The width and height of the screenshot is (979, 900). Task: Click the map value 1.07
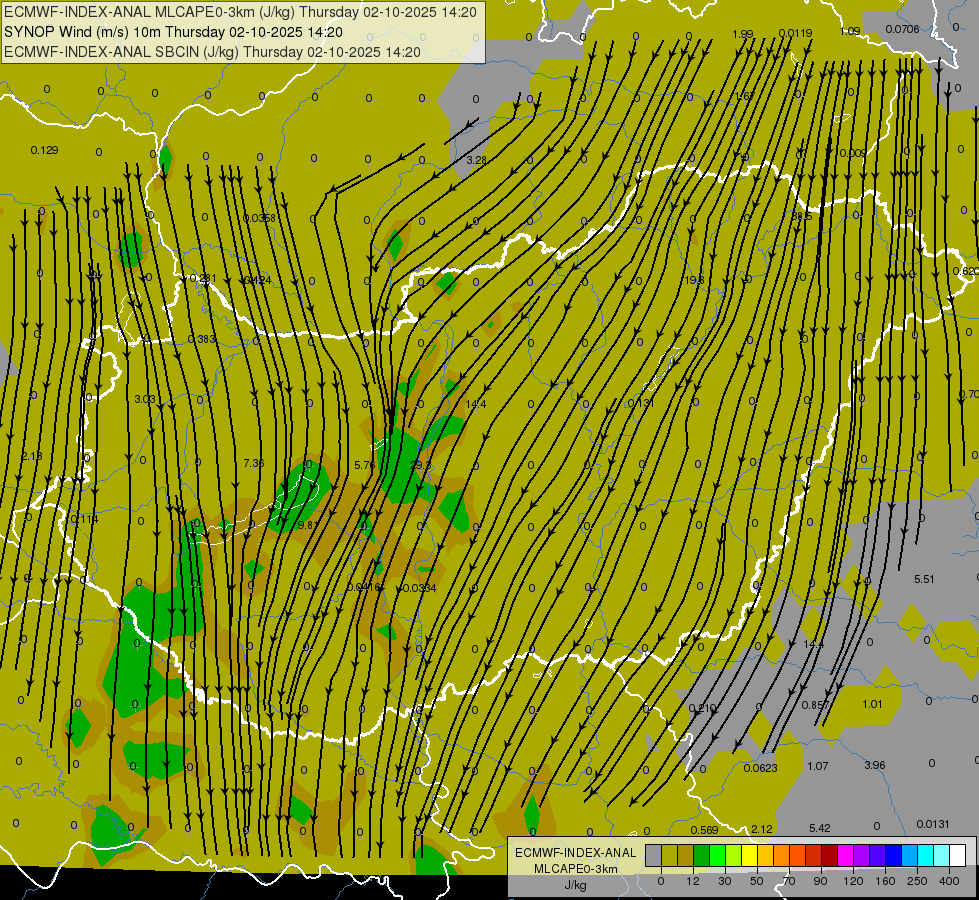[817, 766]
